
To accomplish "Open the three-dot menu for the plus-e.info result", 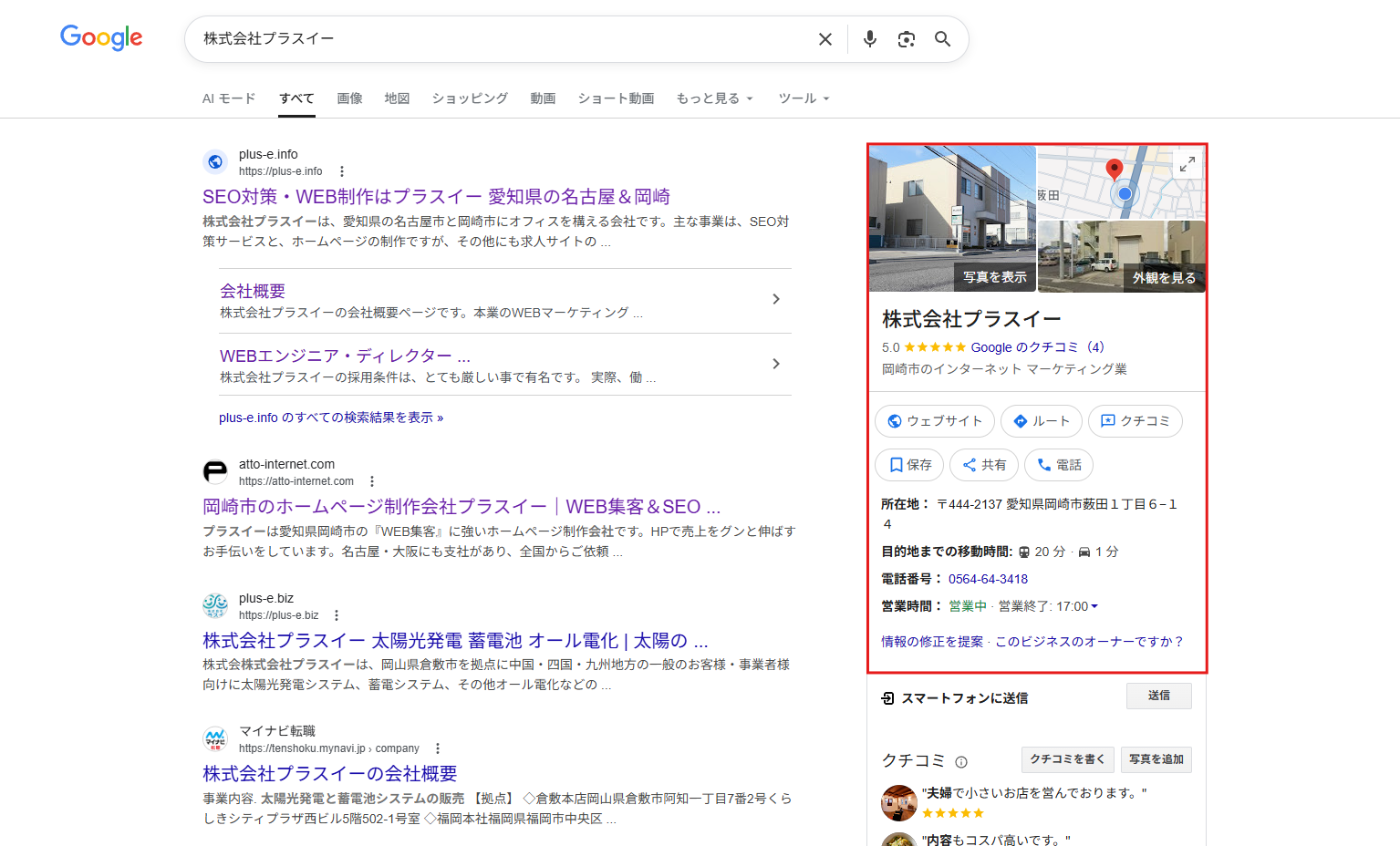I will 342,171.
